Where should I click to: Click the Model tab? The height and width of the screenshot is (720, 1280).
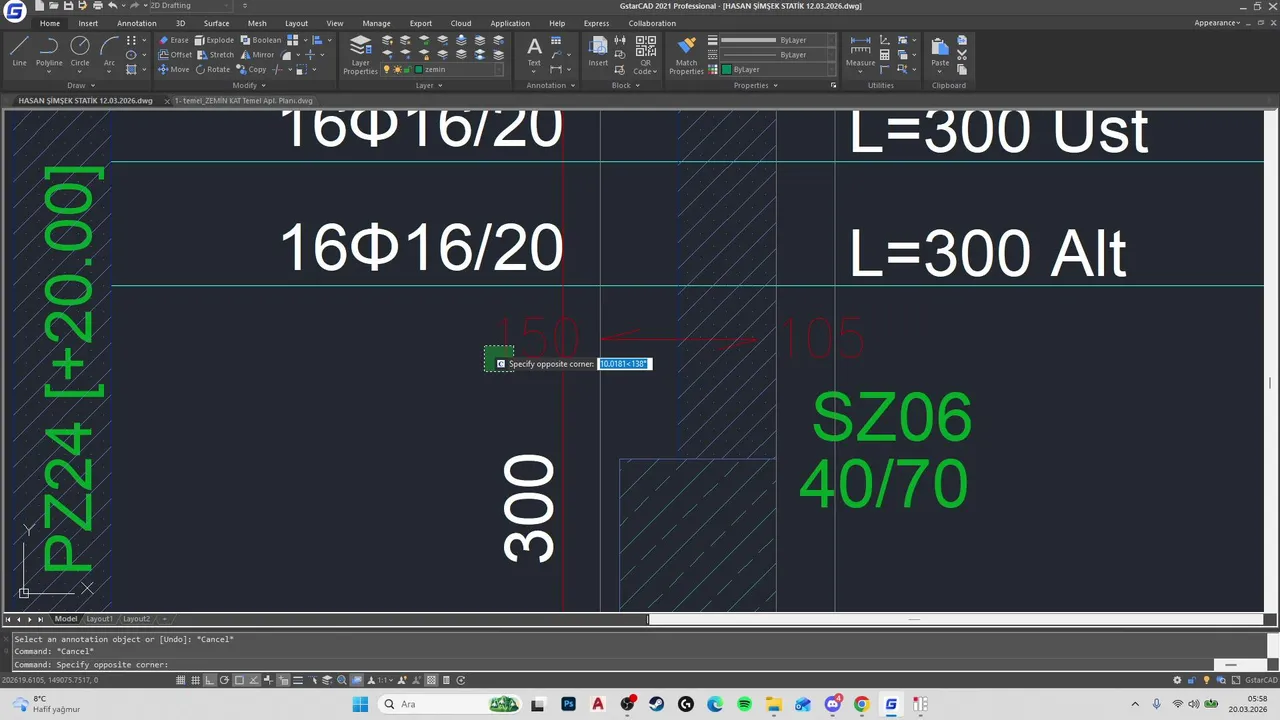point(65,619)
